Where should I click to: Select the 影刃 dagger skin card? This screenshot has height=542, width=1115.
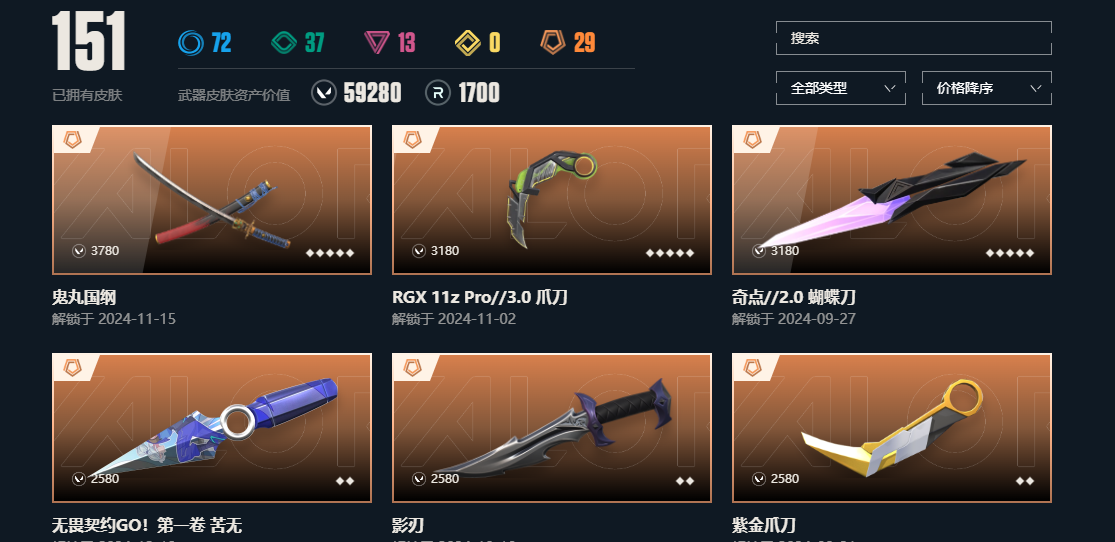(x=552, y=427)
